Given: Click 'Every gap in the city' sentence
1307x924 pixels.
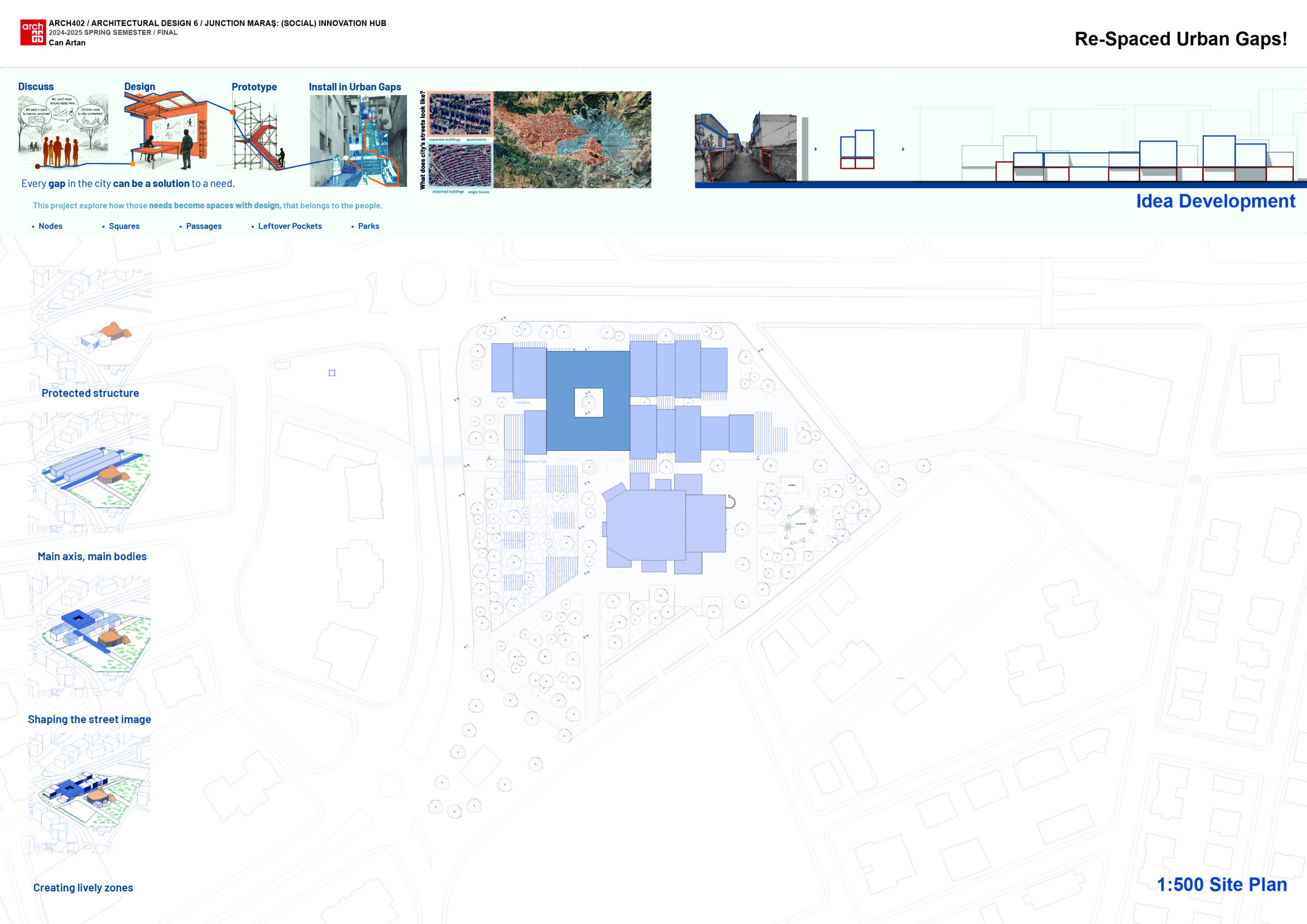Looking at the screenshot, I should [x=128, y=183].
